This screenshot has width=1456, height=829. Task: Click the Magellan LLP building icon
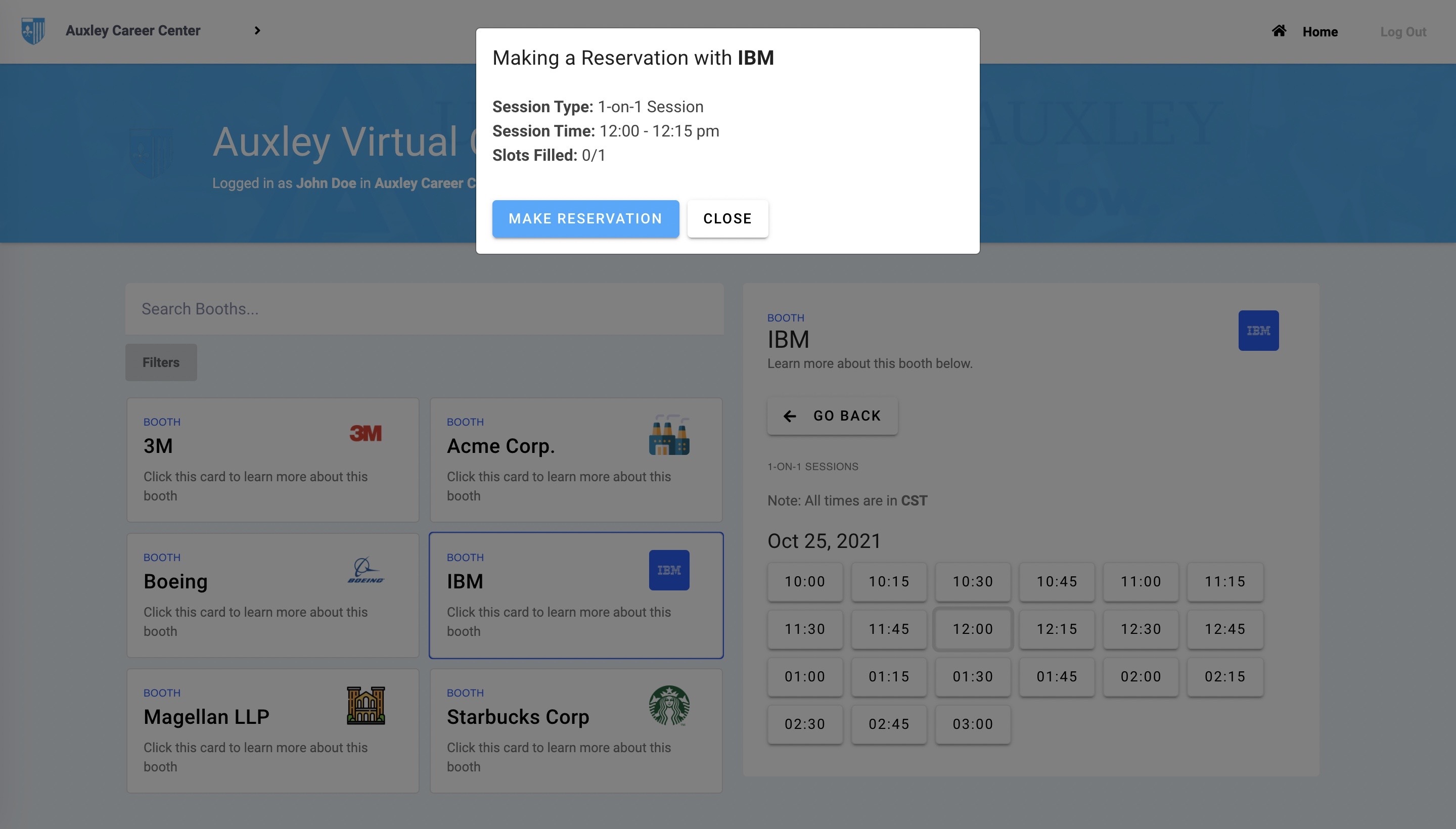(x=366, y=706)
